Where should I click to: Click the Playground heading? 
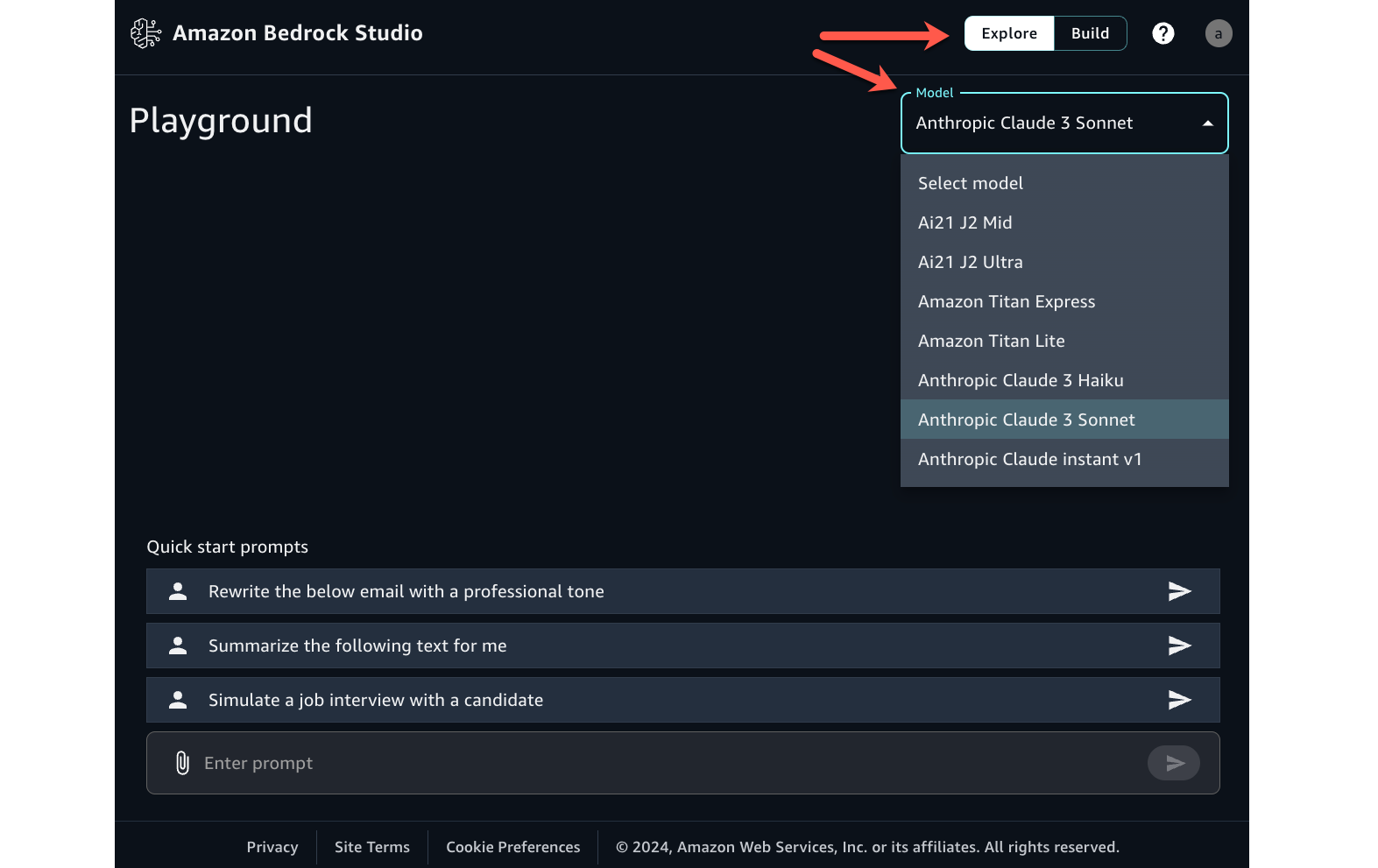pyautogui.click(x=221, y=121)
